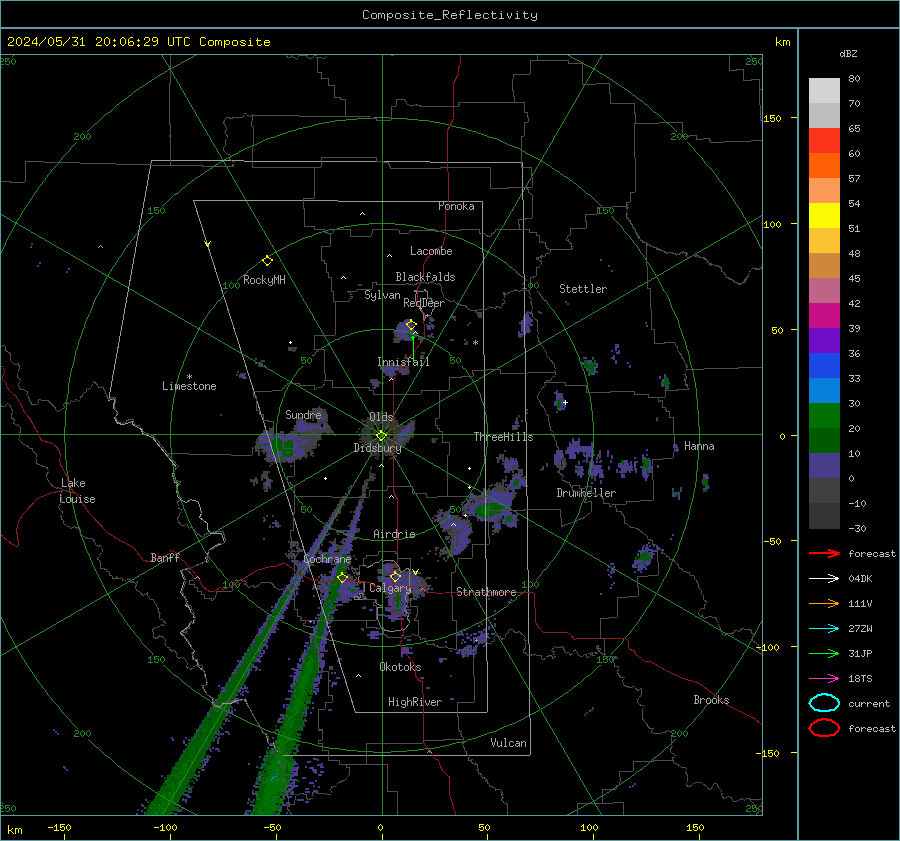Click the HighRiver label
900x841 pixels.
[415, 702]
